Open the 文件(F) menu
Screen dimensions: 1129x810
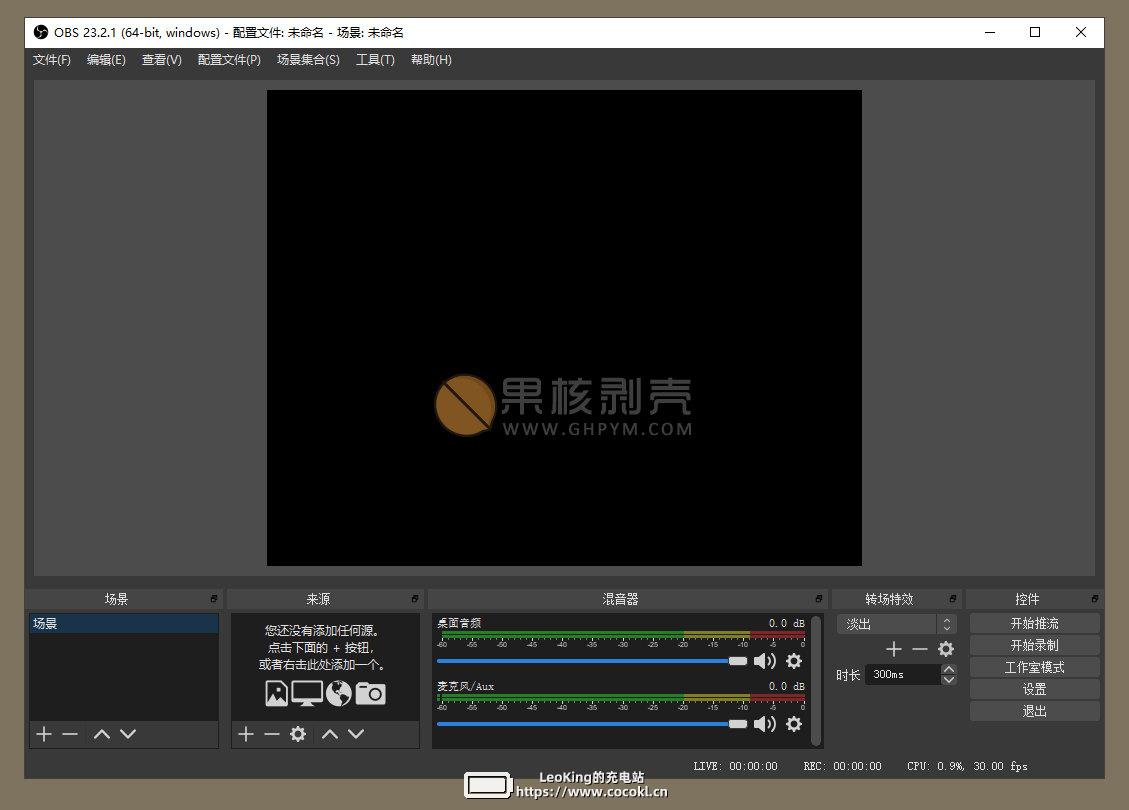(x=52, y=60)
